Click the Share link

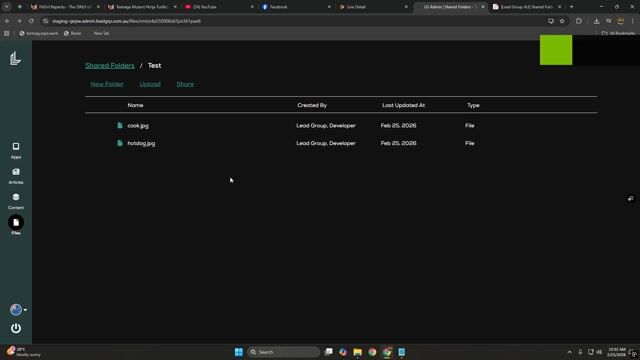coord(185,84)
